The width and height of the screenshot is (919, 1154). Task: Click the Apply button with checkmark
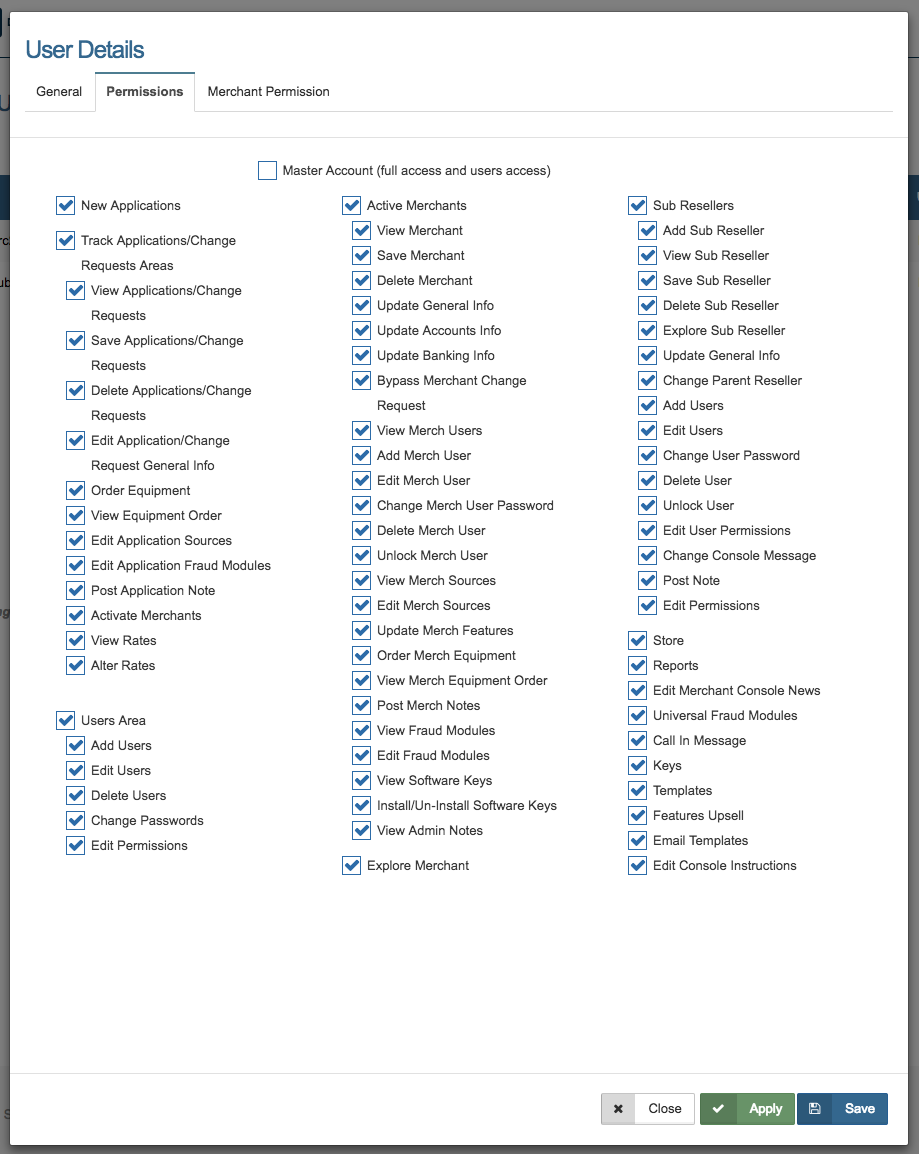point(747,1108)
